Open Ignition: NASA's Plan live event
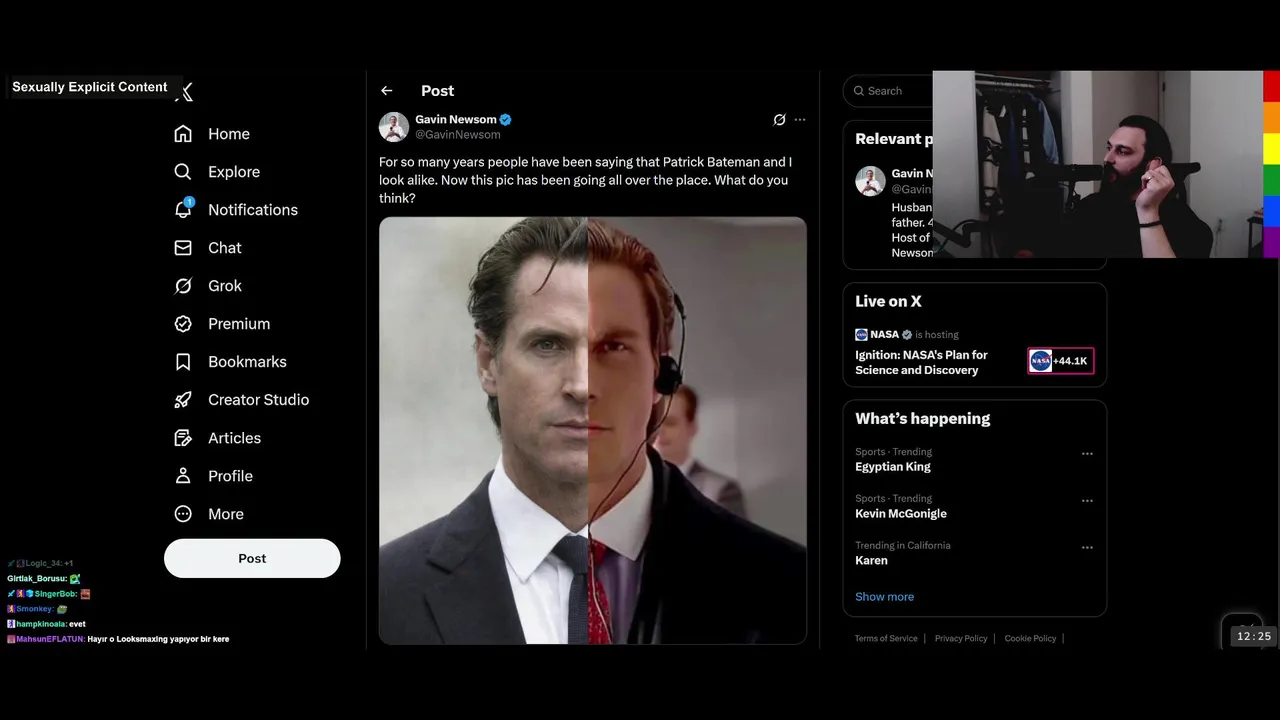Viewport: 1280px width, 720px height. (x=921, y=362)
